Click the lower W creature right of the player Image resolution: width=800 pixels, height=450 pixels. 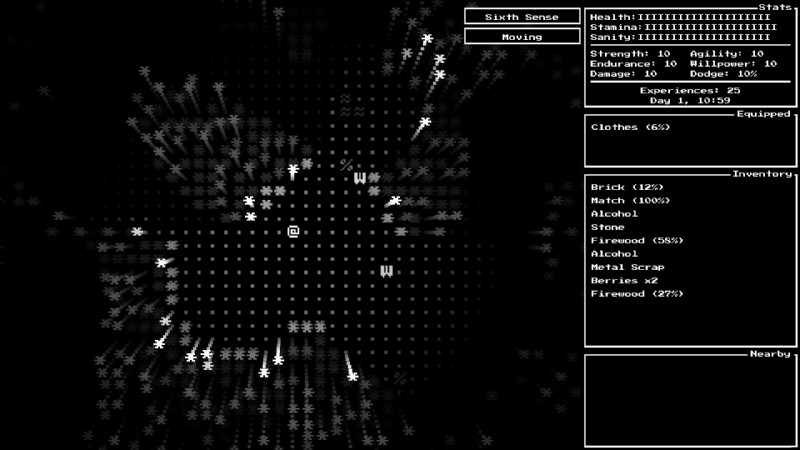click(x=387, y=271)
